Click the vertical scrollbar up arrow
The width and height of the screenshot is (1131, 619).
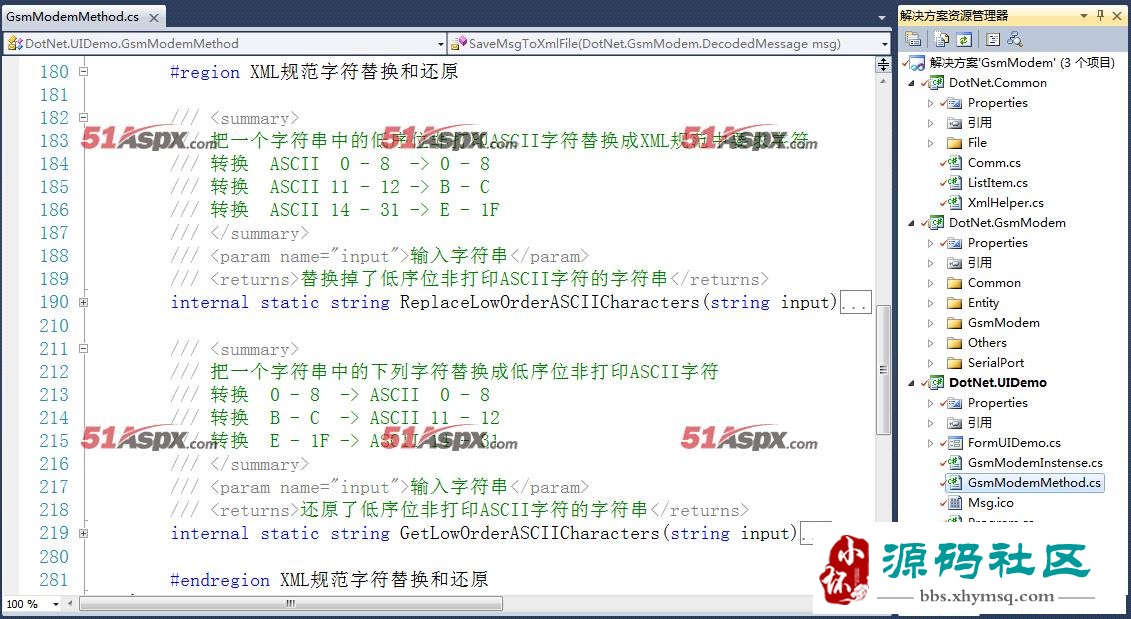(883, 82)
